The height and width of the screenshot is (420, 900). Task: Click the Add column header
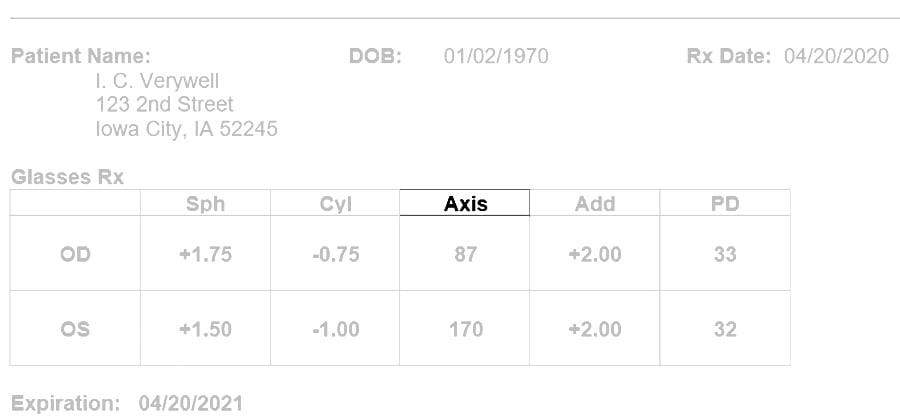pos(595,204)
